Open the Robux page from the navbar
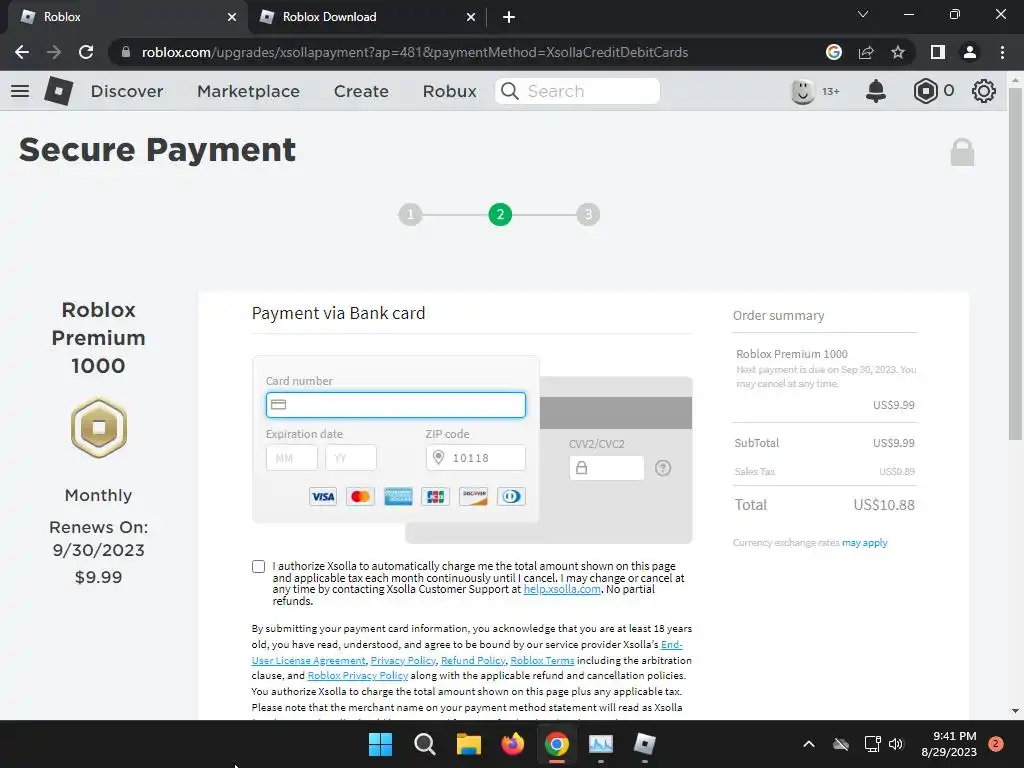The width and height of the screenshot is (1024, 768). [x=449, y=91]
